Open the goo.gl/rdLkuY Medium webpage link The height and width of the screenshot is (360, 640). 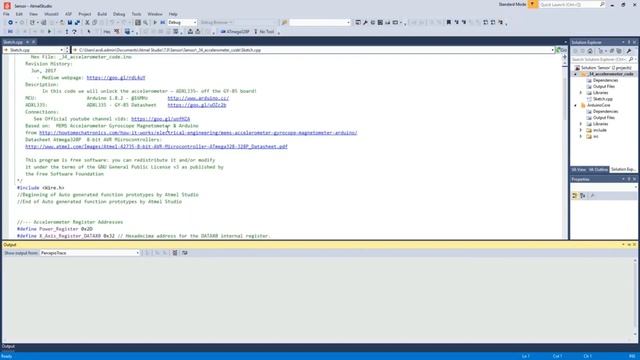point(116,78)
